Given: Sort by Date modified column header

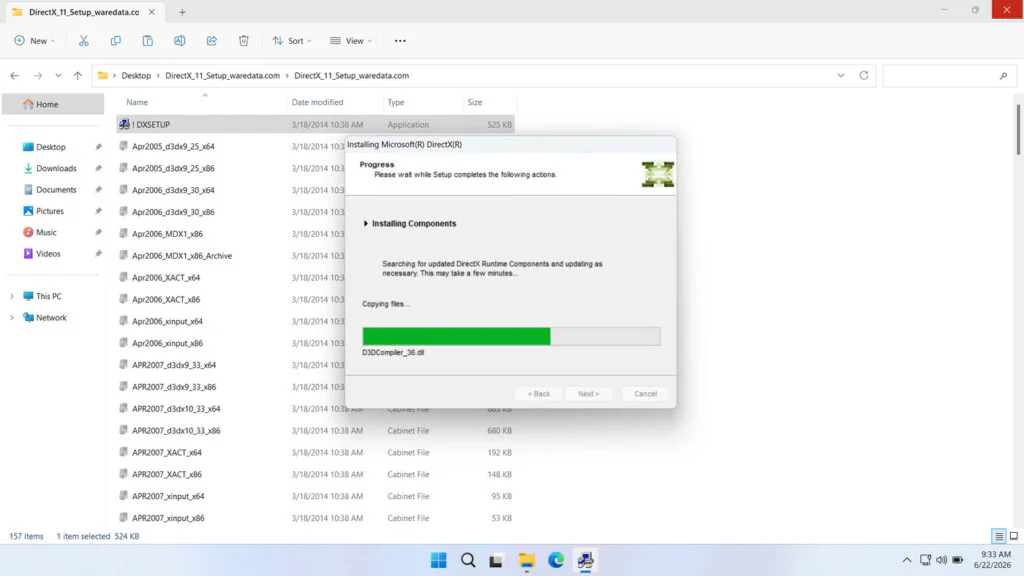Looking at the screenshot, I should tap(317, 103).
